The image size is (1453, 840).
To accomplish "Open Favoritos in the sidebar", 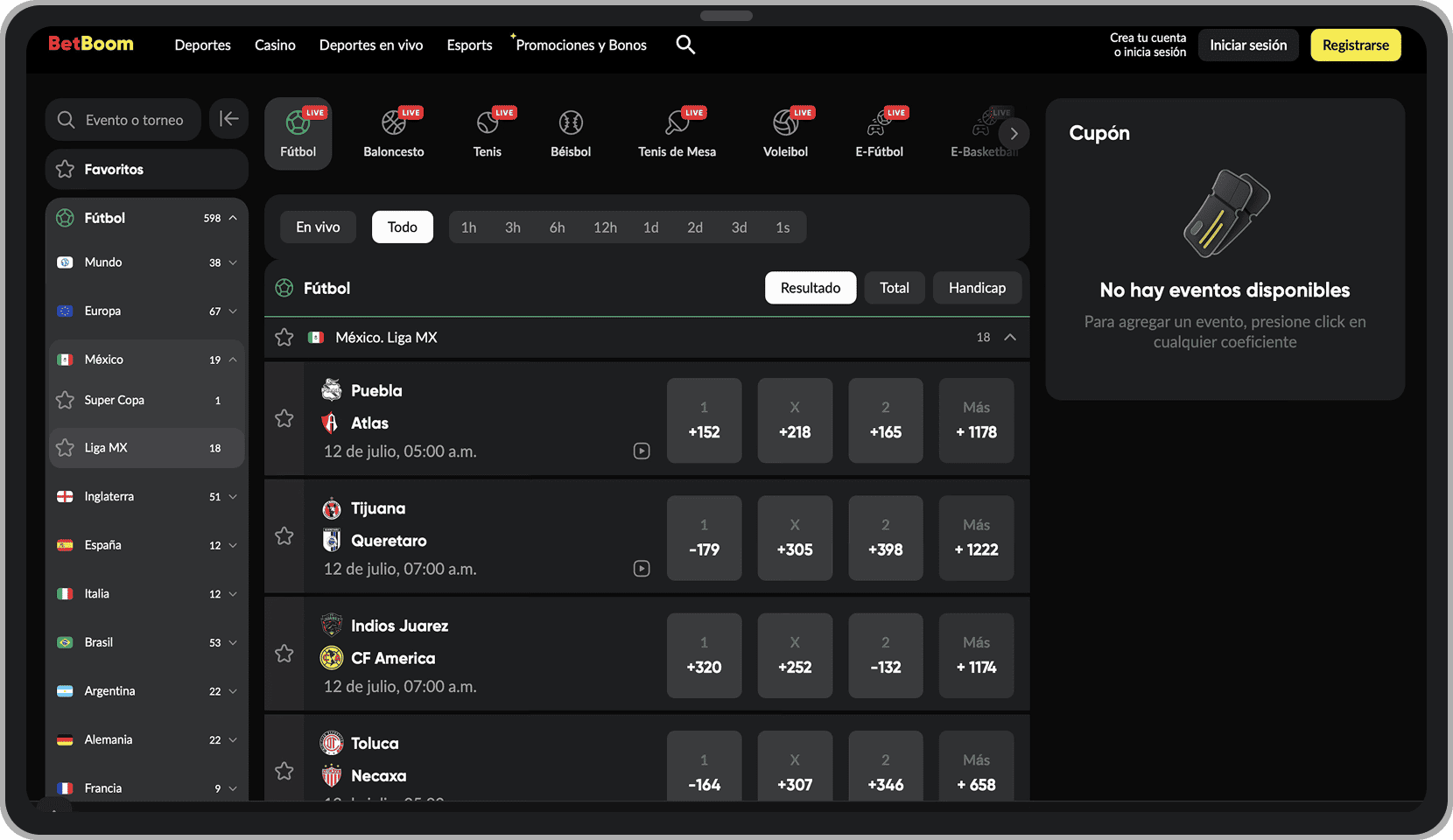I will pyautogui.click(x=147, y=170).
